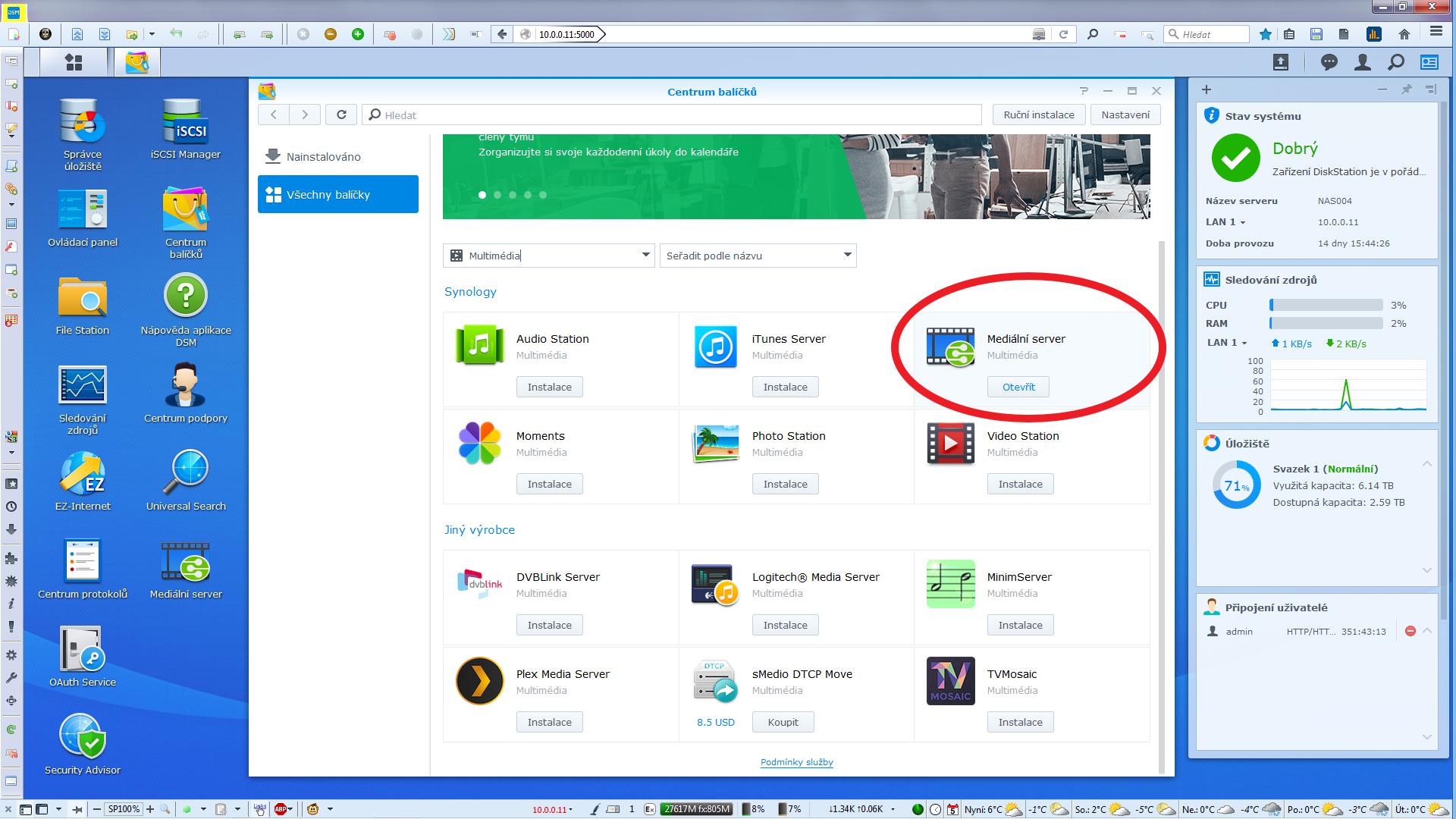This screenshot has width=1456, height=819.
Task: Select Nainstalováno sidebar tab
Action: click(x=338, y=157)
